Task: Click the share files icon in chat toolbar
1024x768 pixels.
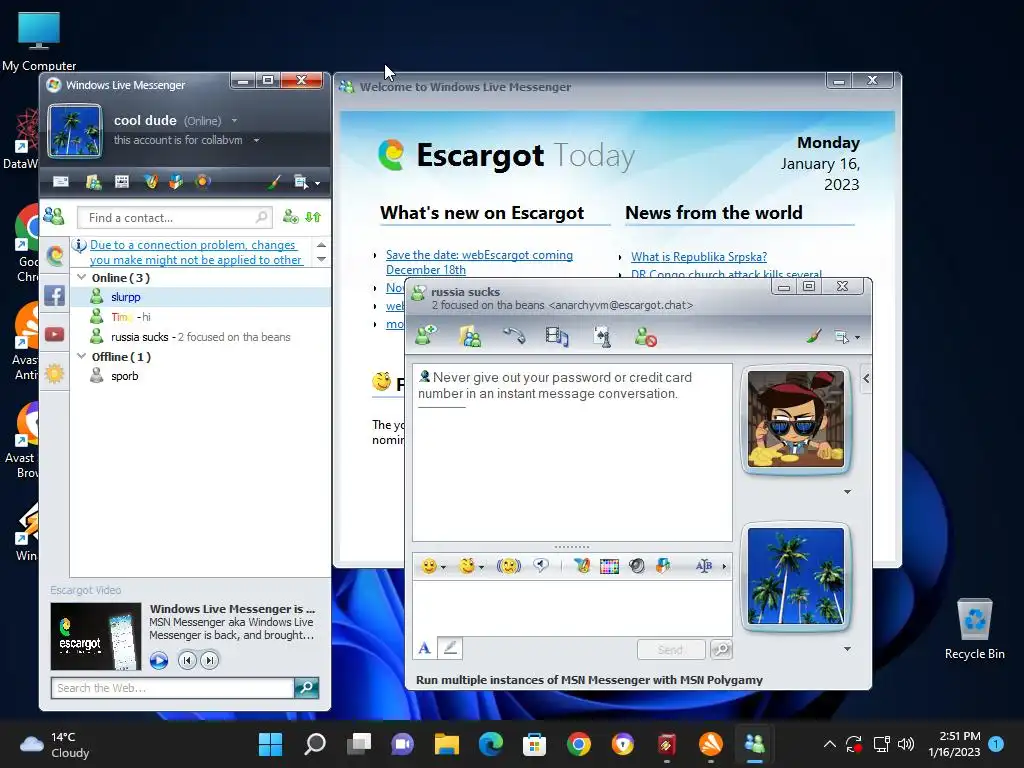Action: 470,336
